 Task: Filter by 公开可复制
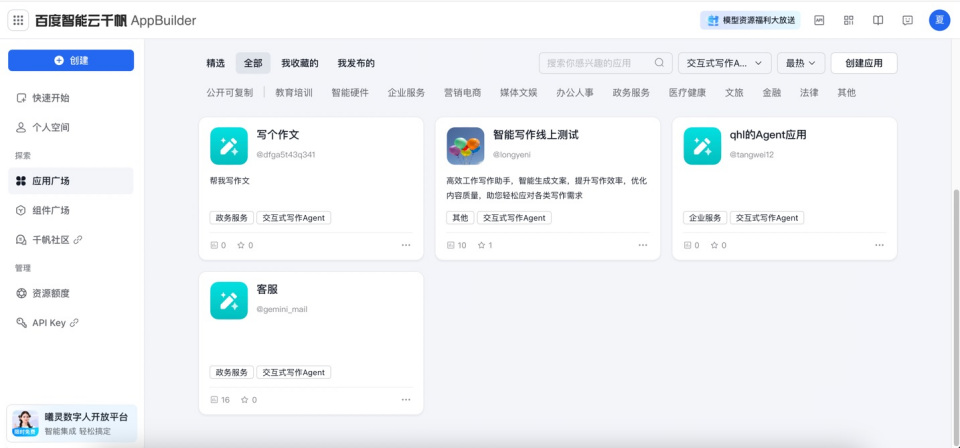(x=230, y=93)
